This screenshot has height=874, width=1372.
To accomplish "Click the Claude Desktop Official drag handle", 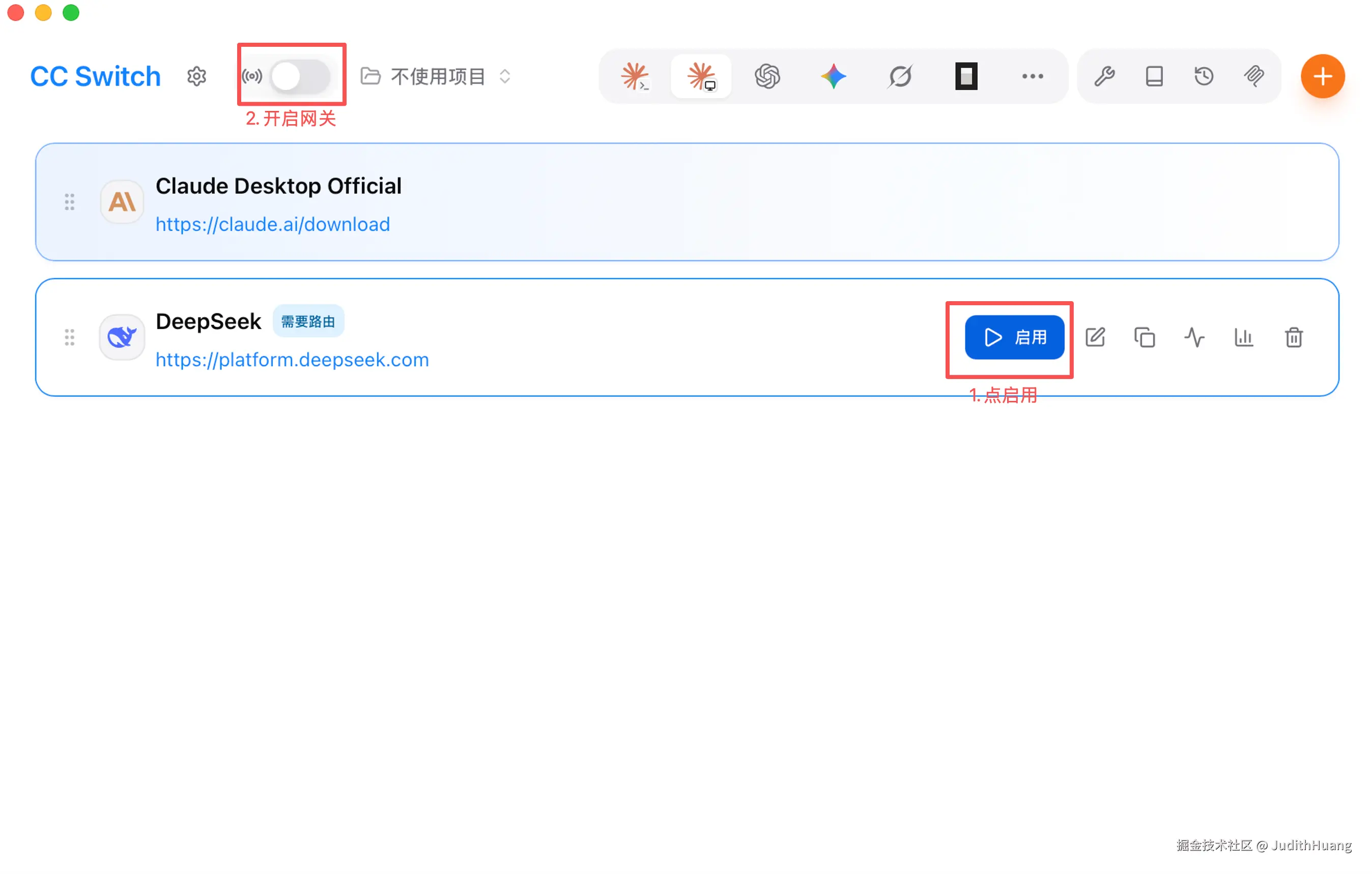I will tap(70, 201).
